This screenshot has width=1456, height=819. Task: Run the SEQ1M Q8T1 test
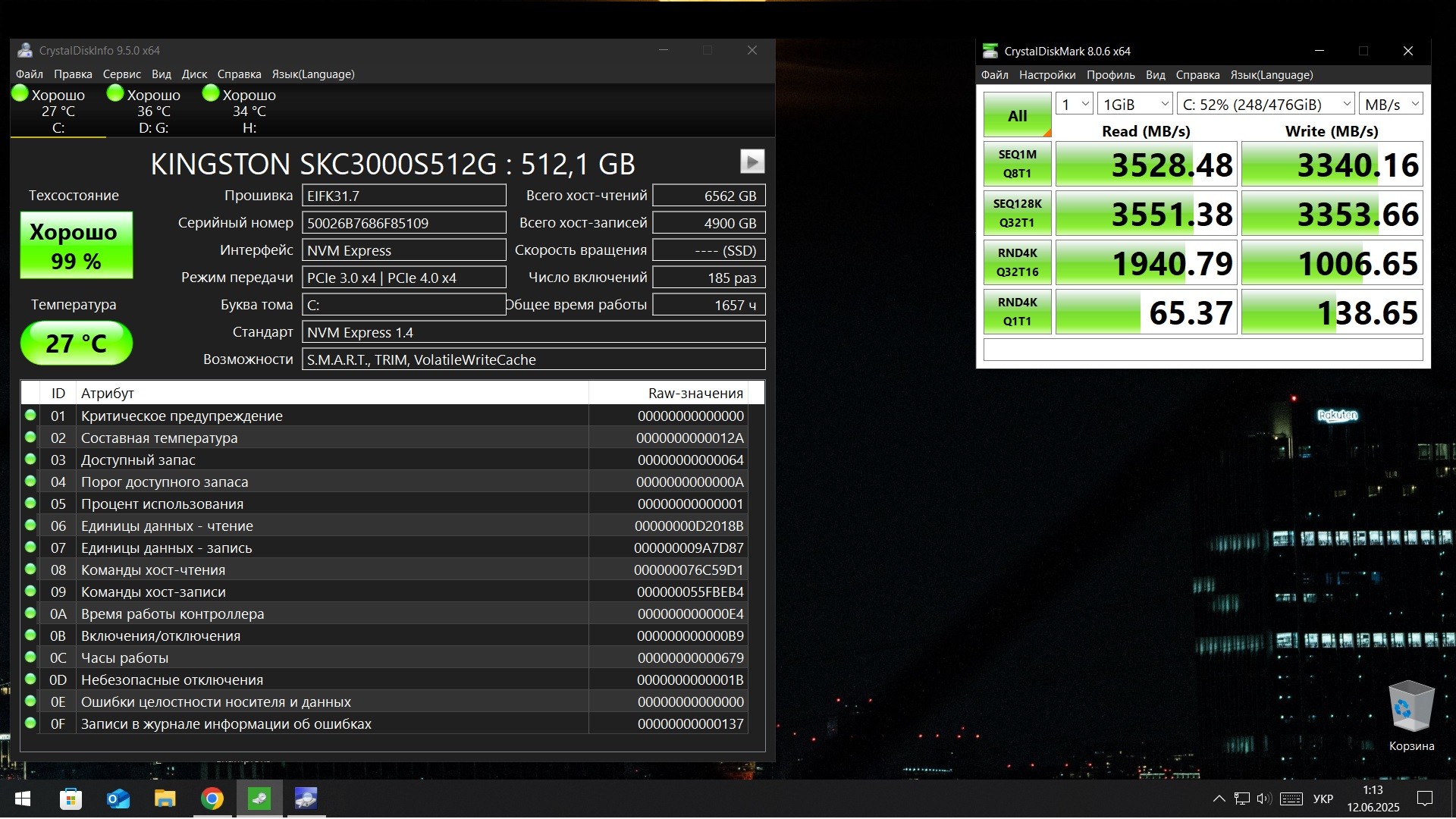tap(1017, 164)
